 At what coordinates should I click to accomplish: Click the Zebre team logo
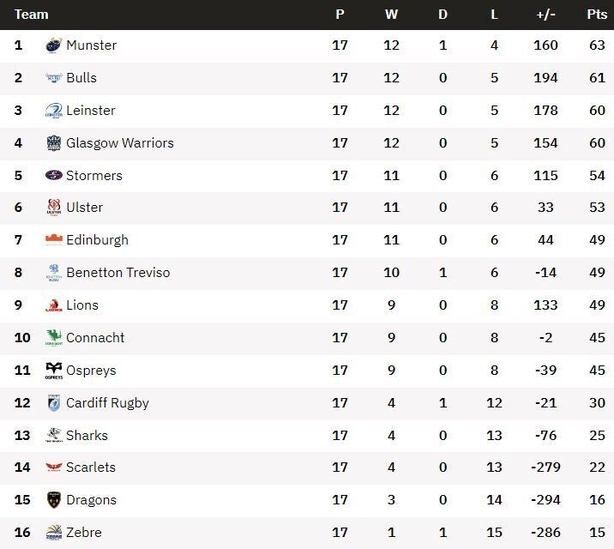(x=54, y=532)
